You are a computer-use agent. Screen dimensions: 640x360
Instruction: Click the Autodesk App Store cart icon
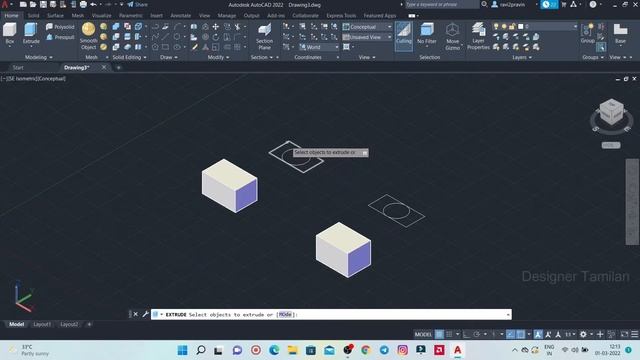pyautogui.click(x=564, y=4)
